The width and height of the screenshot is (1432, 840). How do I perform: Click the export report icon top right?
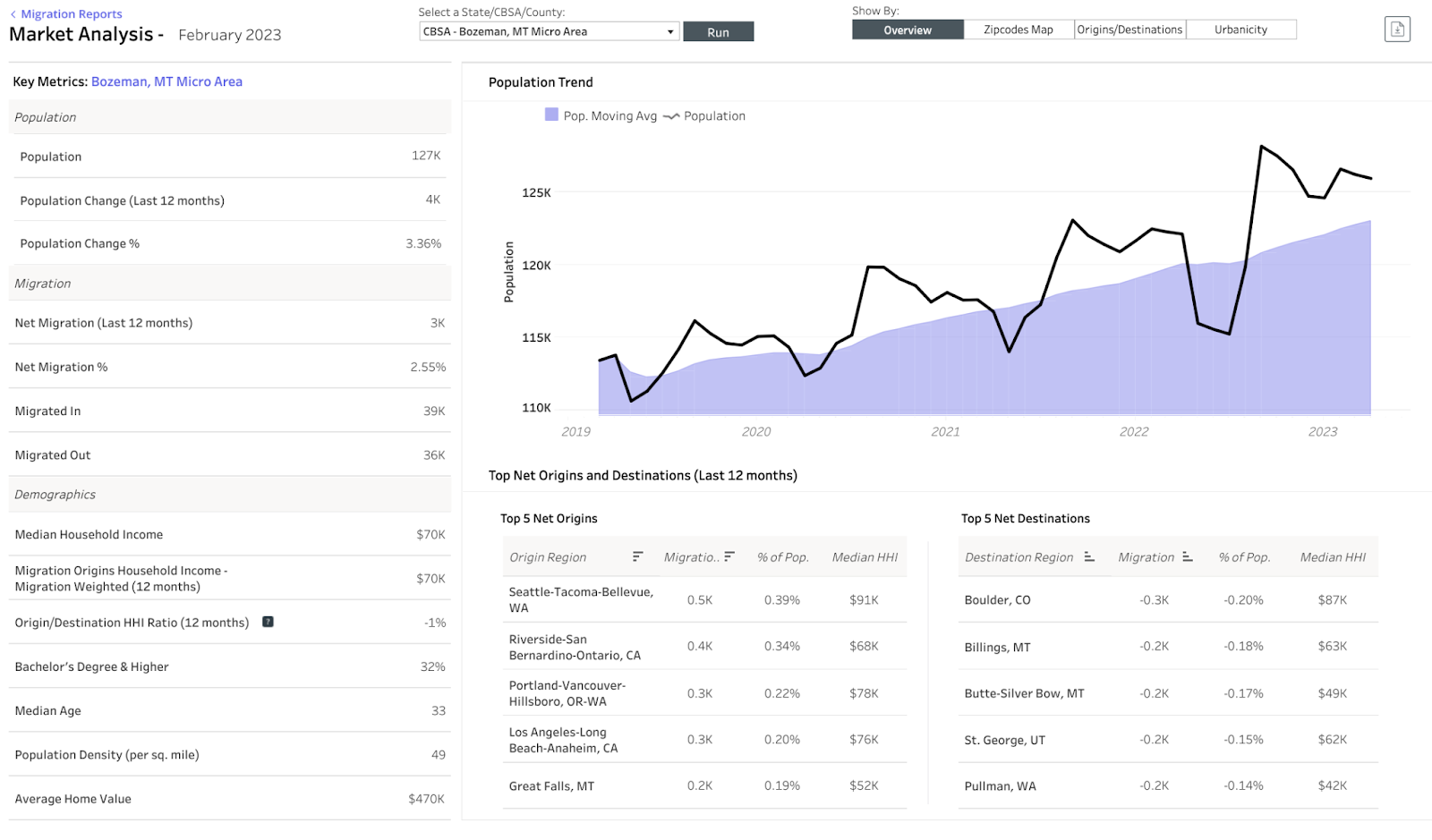(1396, 29)
